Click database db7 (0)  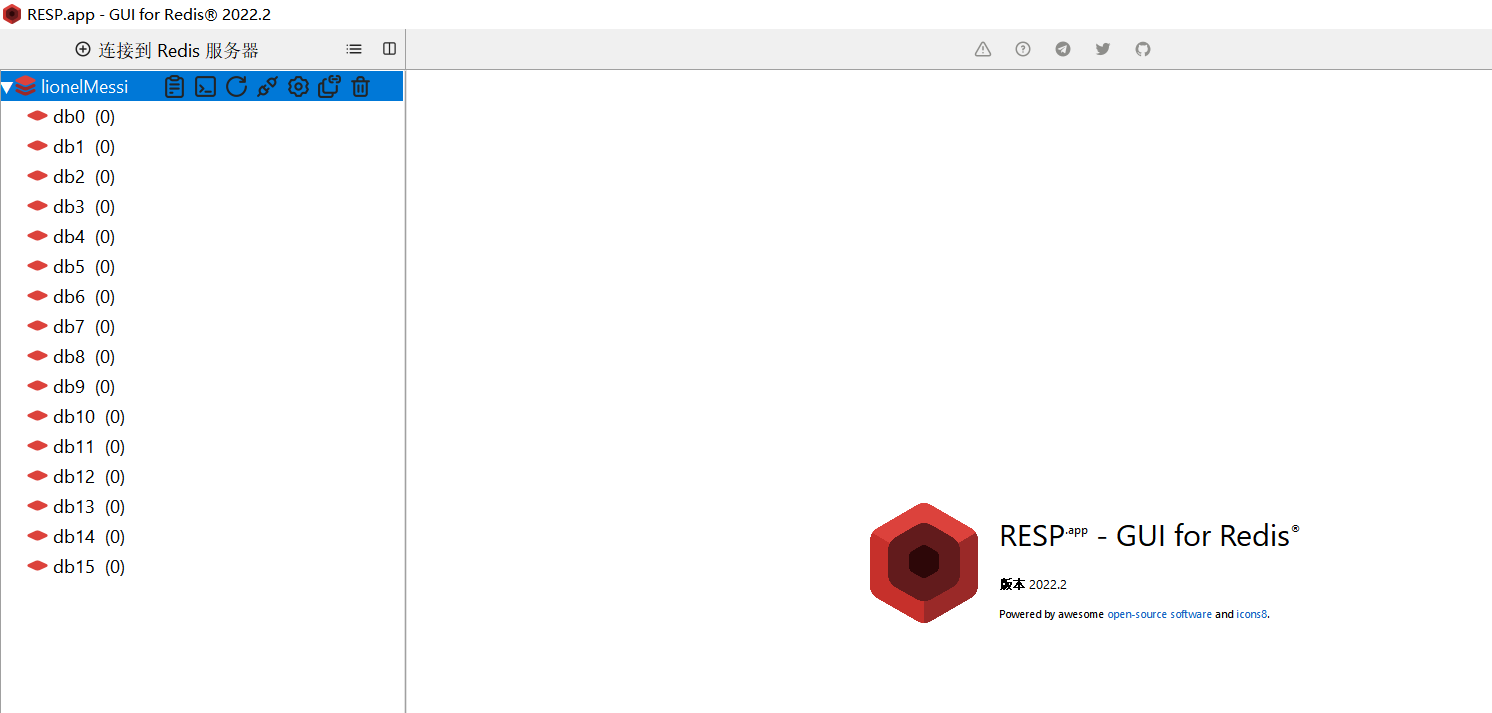click(71, 327)
